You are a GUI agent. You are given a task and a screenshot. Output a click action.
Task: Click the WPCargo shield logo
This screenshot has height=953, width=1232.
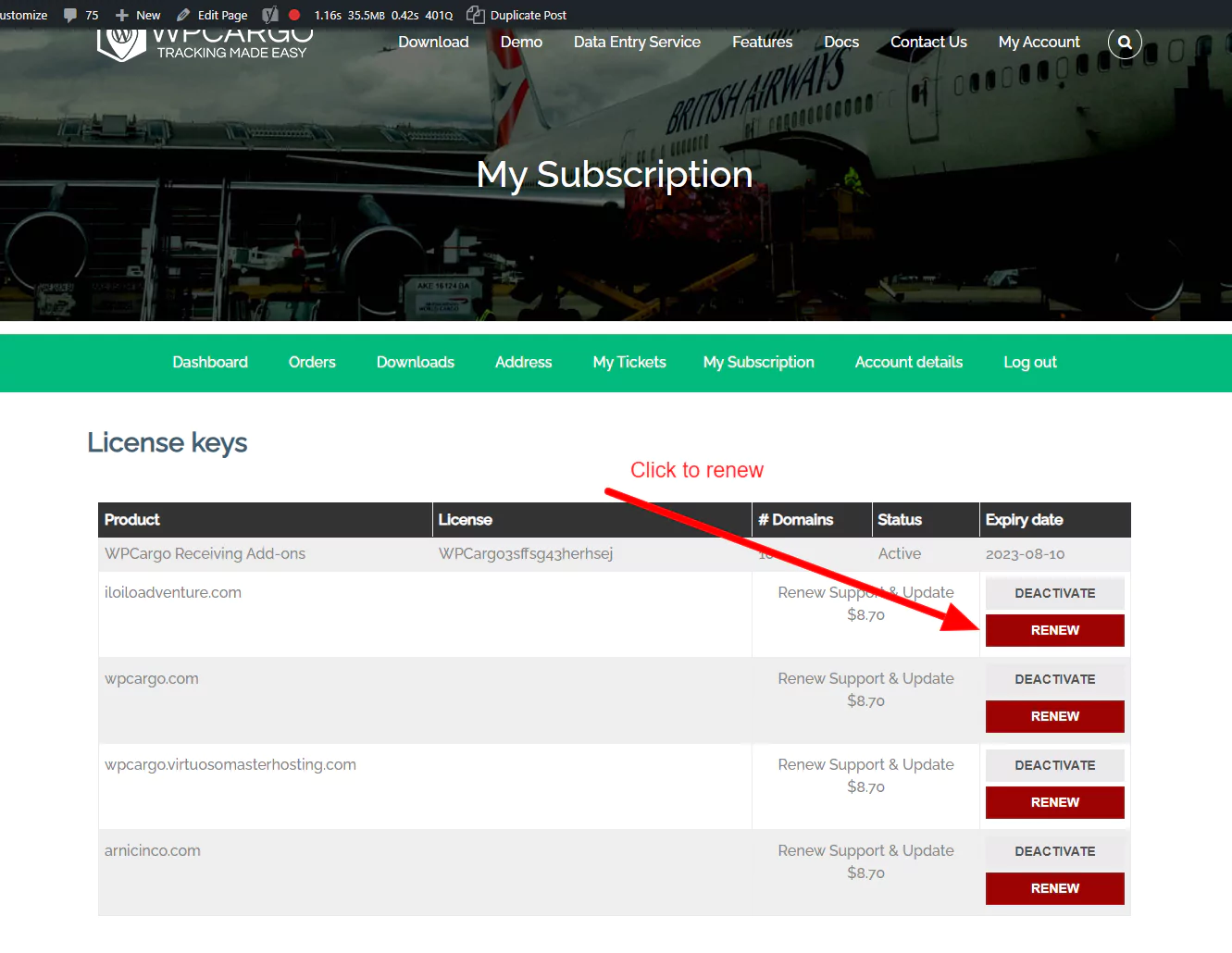(121, 43)
